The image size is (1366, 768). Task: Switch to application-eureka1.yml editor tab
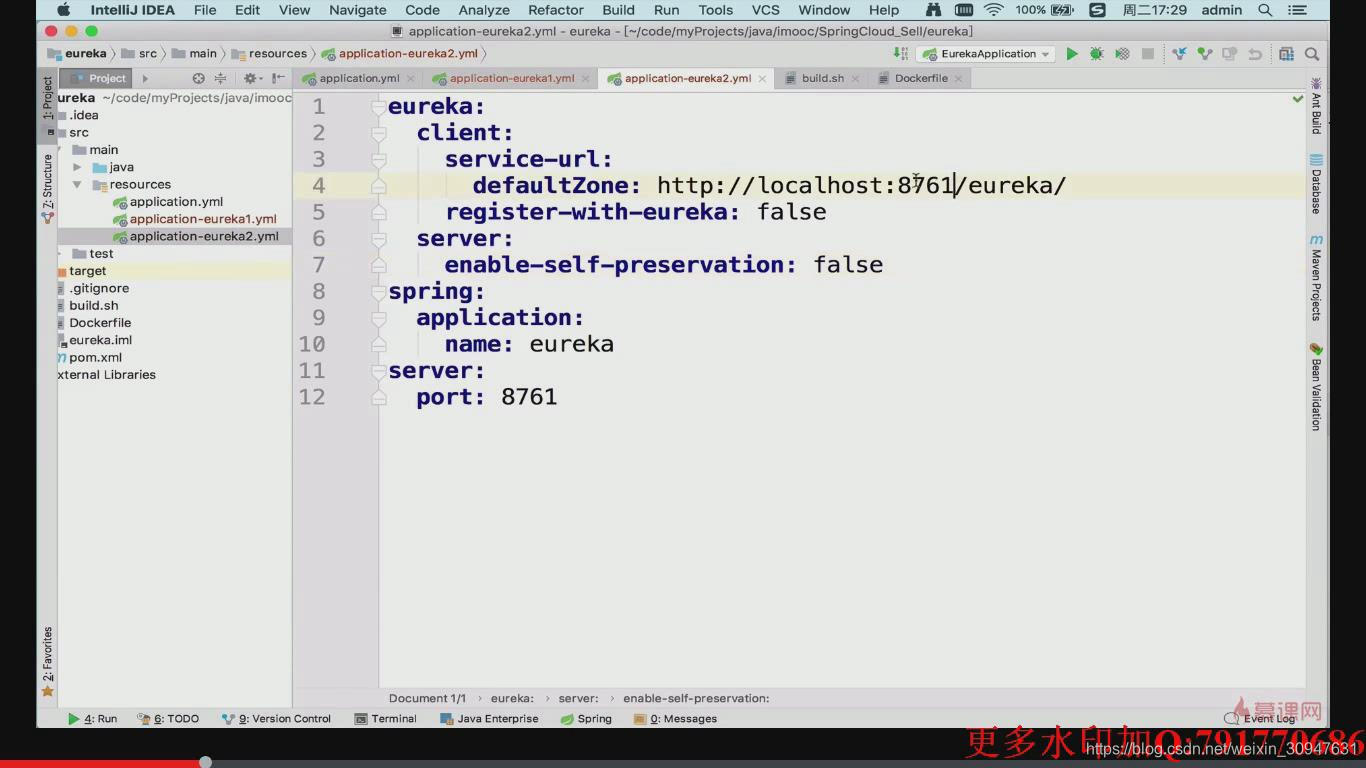coord(511,78)
